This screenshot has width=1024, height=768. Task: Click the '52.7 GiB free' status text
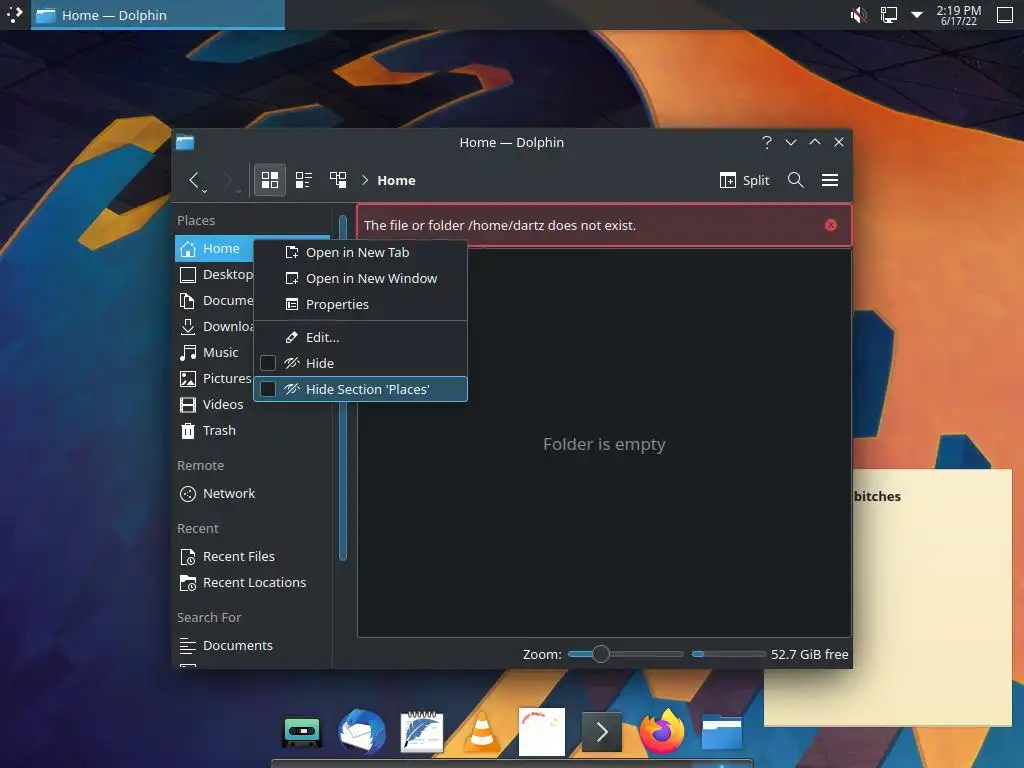pyautogui.click(x=809, y=654)
